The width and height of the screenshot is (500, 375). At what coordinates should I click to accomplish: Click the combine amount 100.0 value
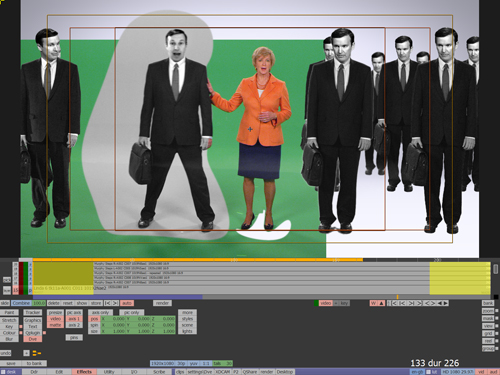39,303
